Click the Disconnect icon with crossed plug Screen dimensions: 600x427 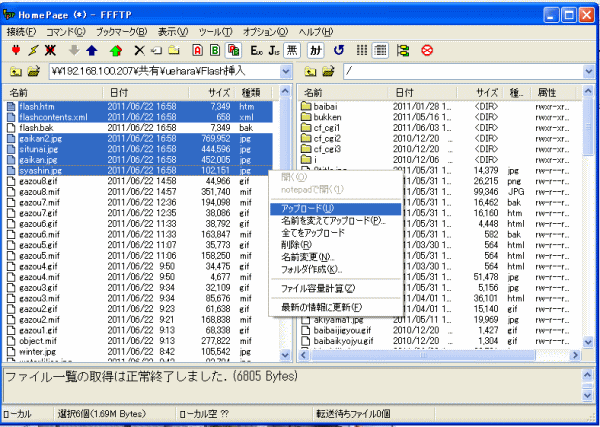[50, 50]
